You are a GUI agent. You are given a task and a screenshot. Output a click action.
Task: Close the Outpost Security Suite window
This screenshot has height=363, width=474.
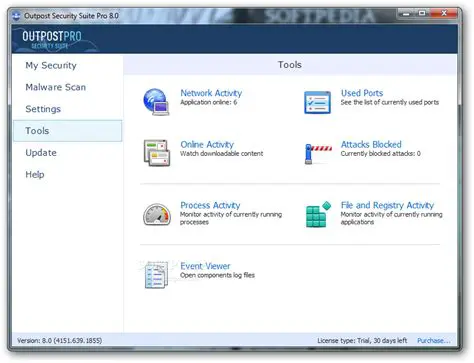444,14
